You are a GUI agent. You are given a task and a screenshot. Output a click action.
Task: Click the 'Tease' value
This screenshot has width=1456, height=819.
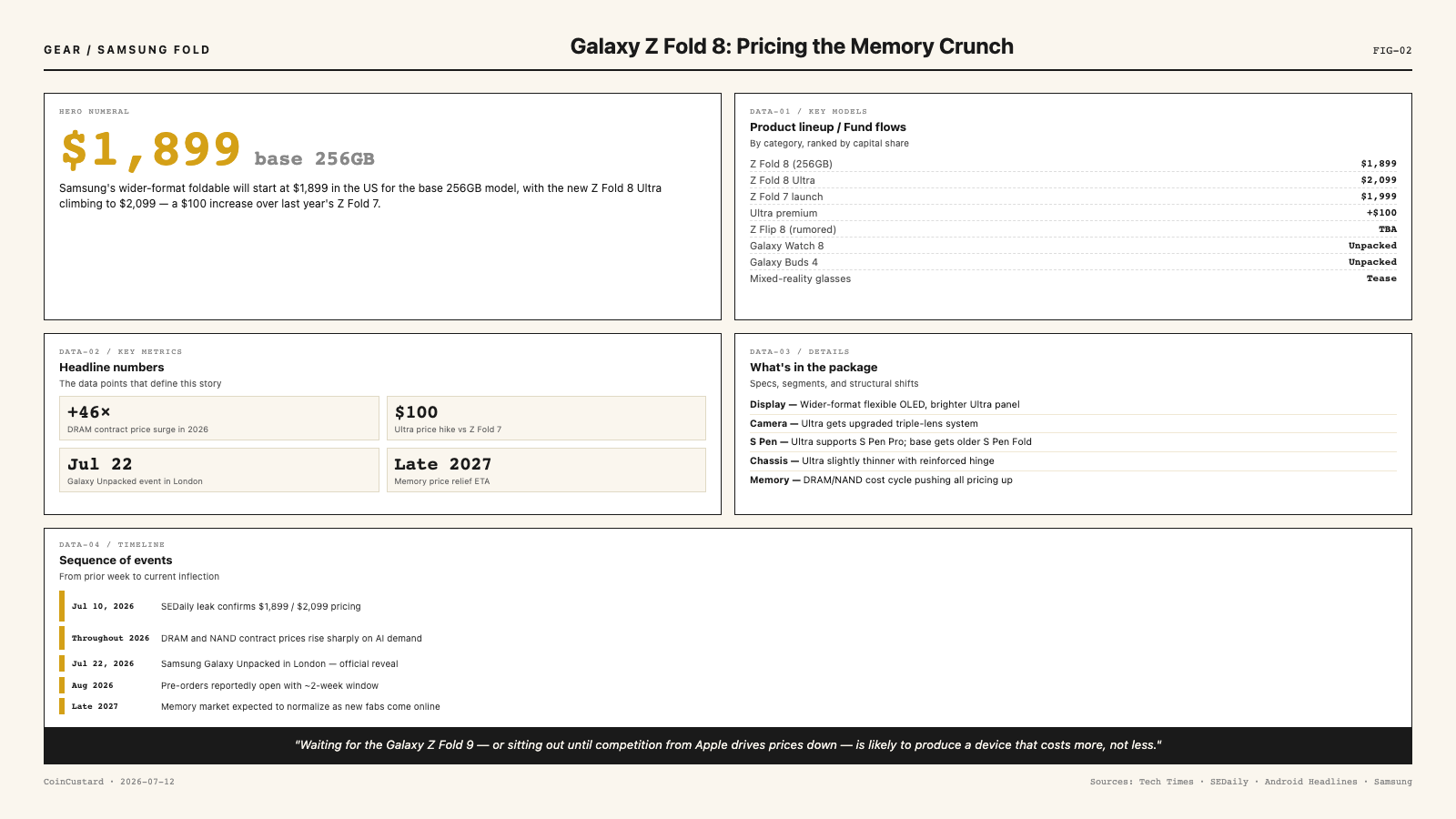(1381, 278)
